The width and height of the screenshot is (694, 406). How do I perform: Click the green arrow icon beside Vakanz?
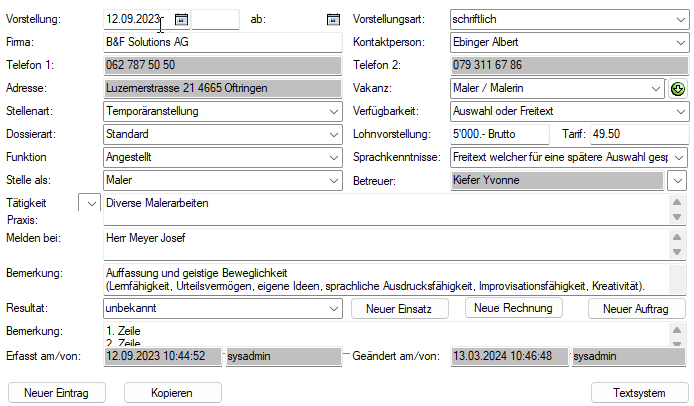click(678, 89)
